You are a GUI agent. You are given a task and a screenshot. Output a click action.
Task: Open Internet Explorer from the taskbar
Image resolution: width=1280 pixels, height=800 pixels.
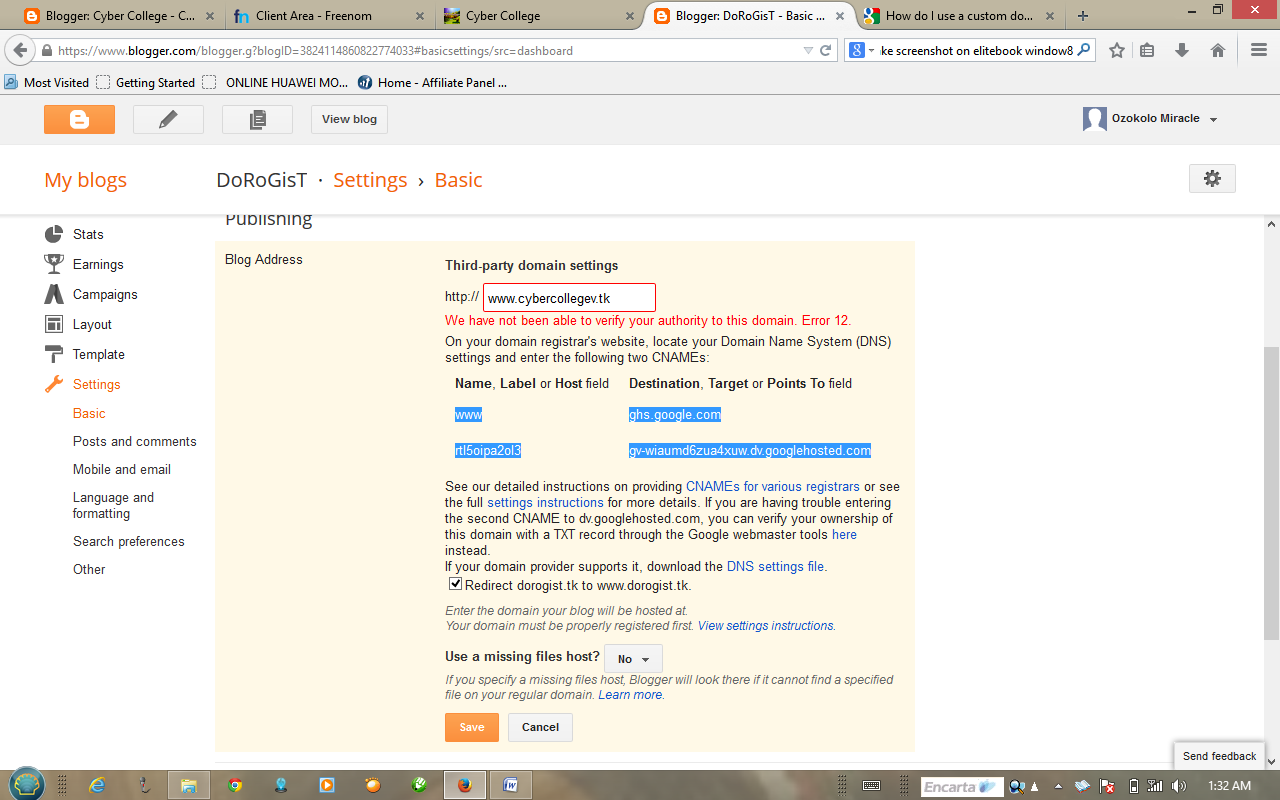(97, 785)
